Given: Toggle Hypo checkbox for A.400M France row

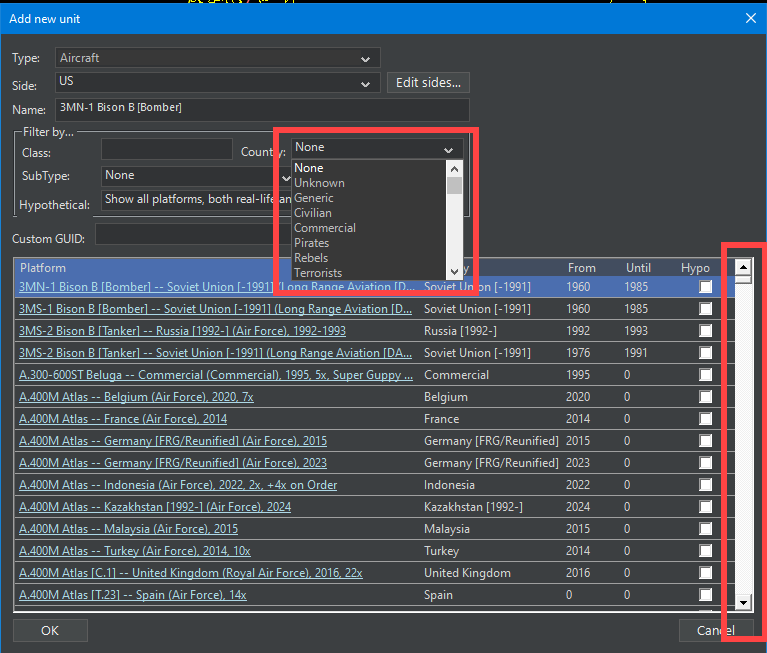Looking at the screenshot, I should coord(705,419).
